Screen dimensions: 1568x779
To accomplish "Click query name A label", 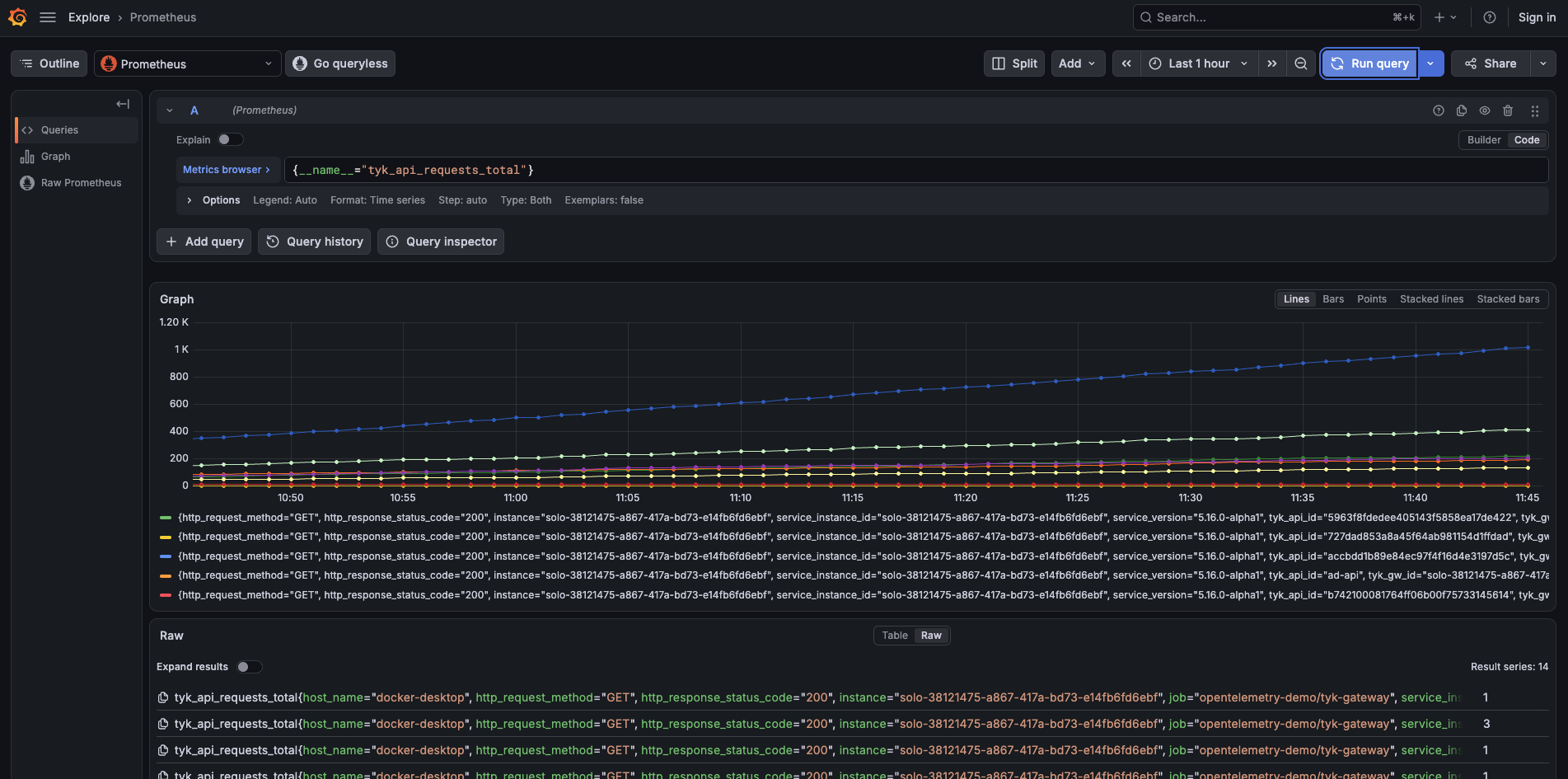I will point(194,110).
